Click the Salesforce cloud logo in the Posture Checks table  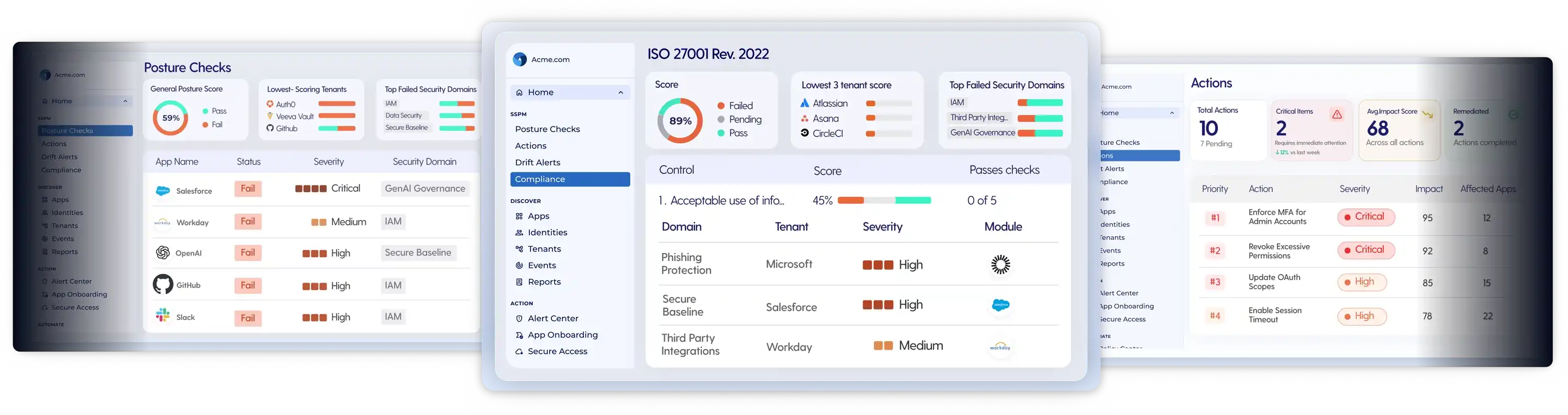[x=163, y=190]
